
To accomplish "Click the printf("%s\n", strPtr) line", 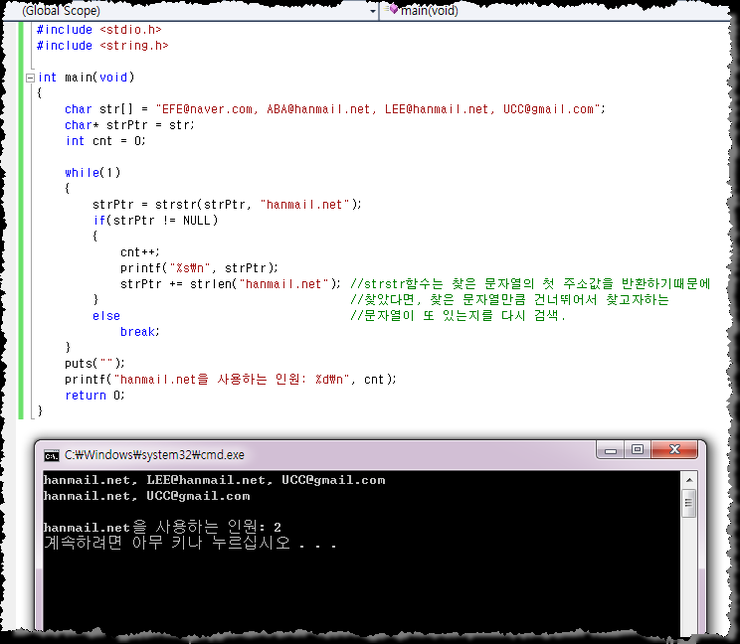I will 199,268.
